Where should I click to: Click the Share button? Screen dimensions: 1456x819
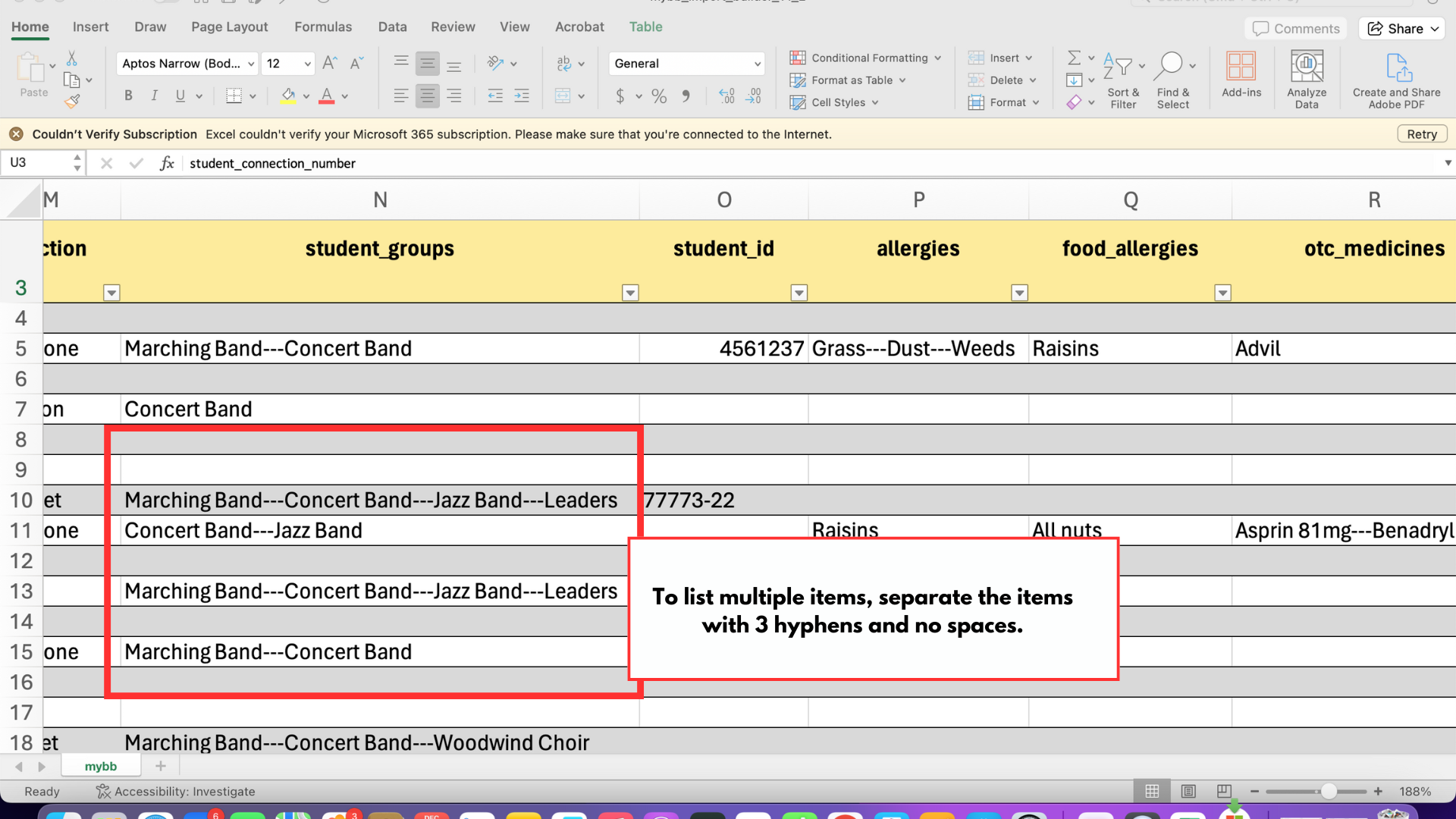click(x=1402, y=28)
